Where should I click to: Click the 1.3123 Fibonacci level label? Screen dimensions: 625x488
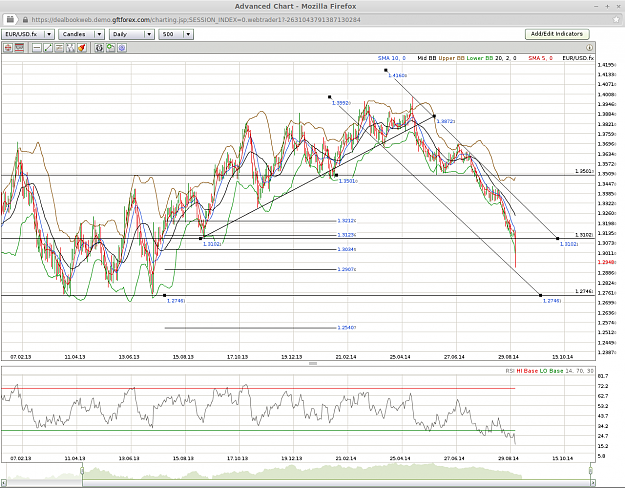[346, 235]
